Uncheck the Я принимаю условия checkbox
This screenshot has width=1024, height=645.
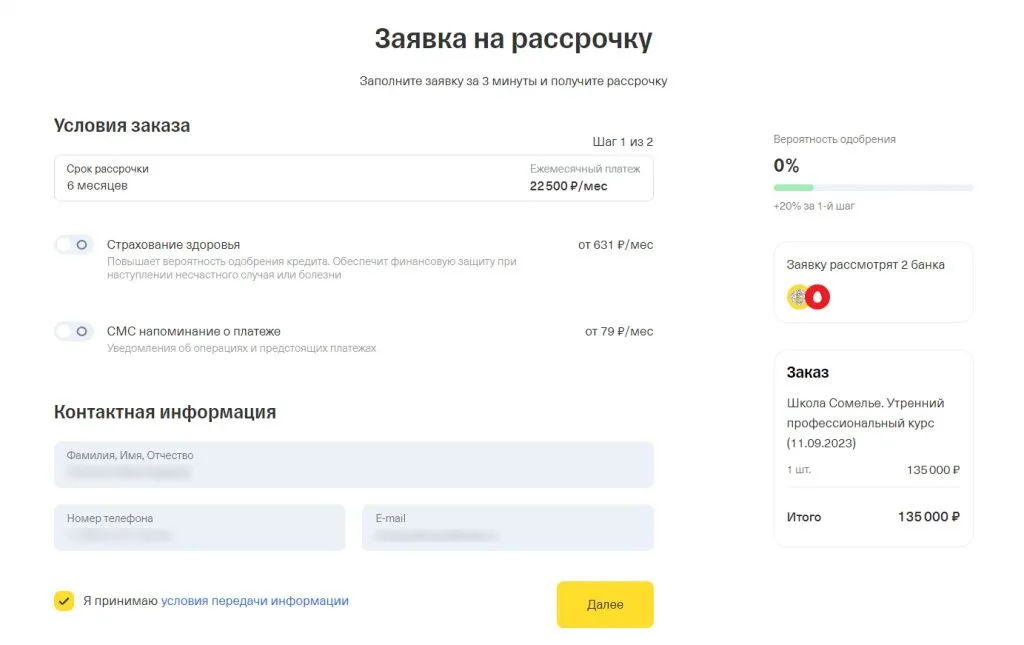[x=62, y=600]
